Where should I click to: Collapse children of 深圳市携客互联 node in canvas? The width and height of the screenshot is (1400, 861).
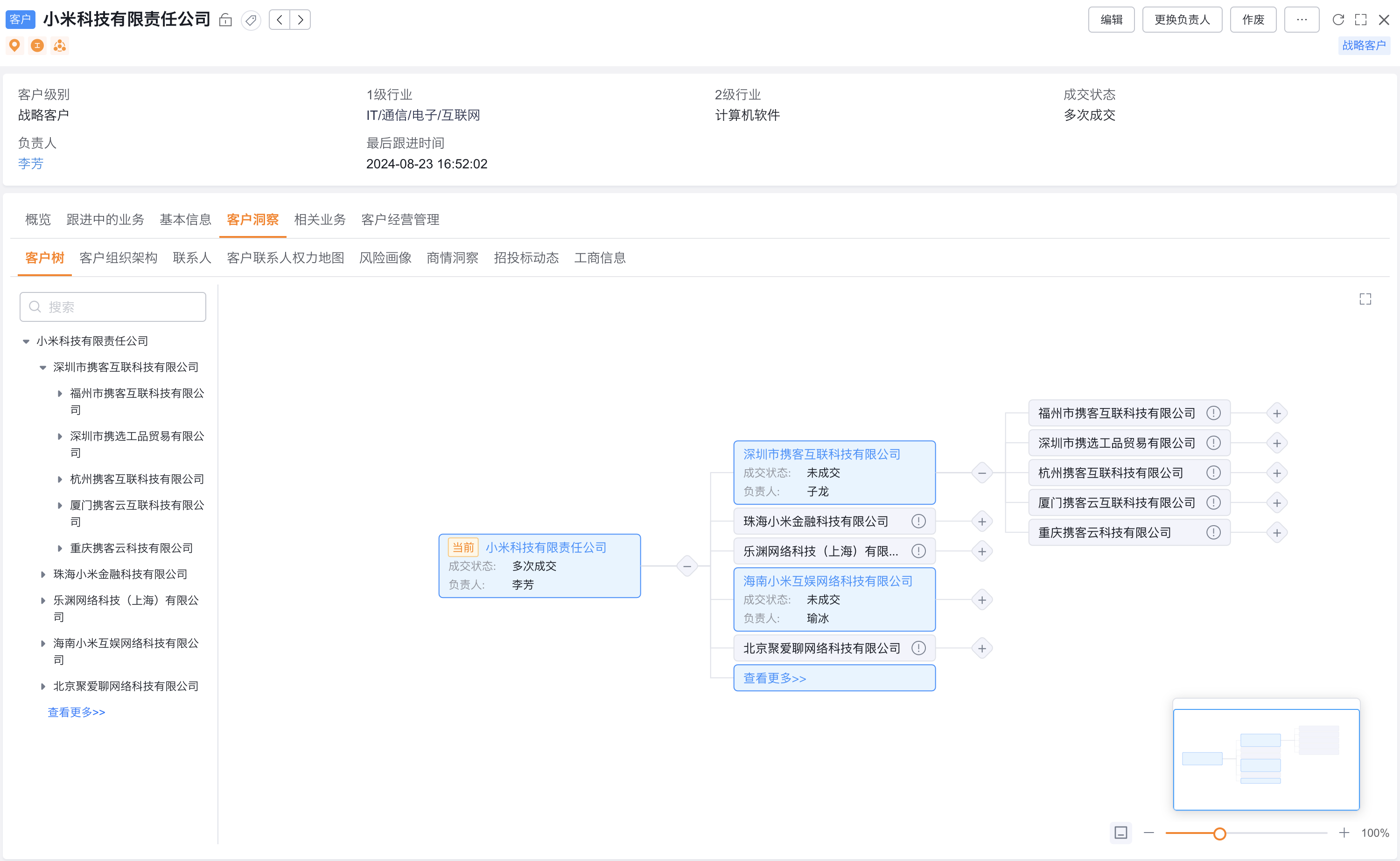coord(982,473)
